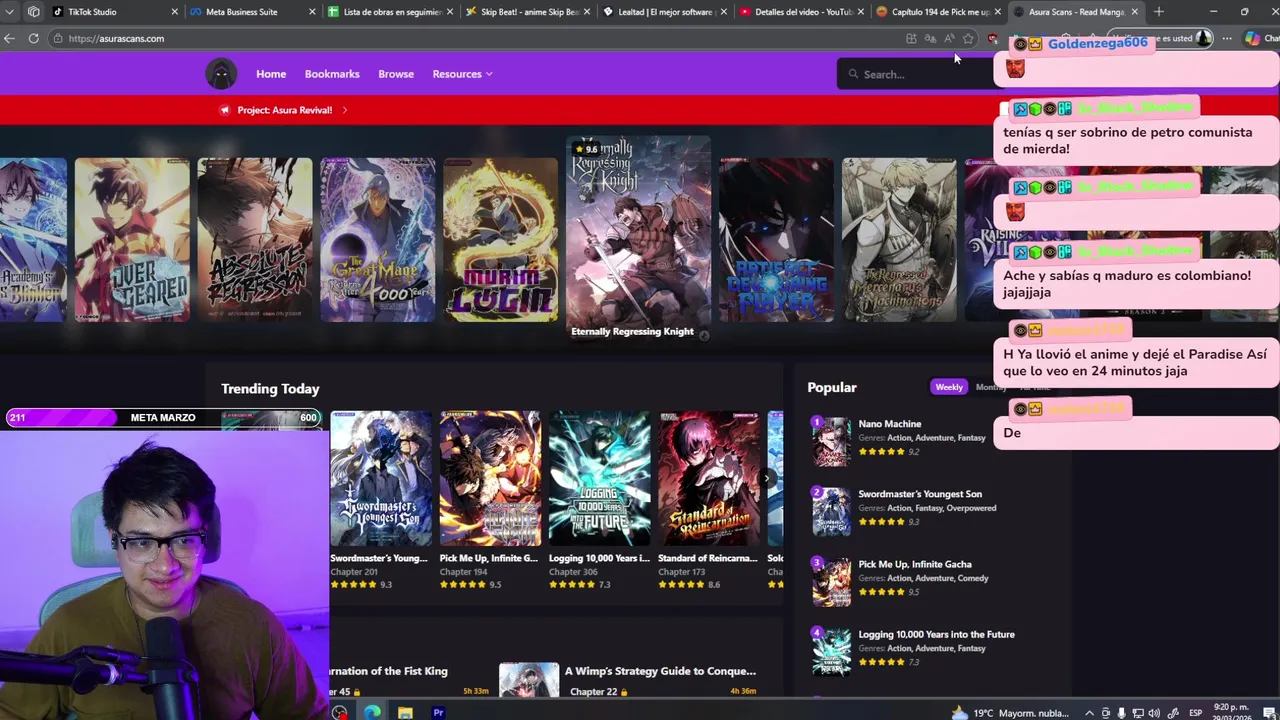Click the favorites star in address bar
Viewport: 1280px width, 720px height.
click(968, 38)
